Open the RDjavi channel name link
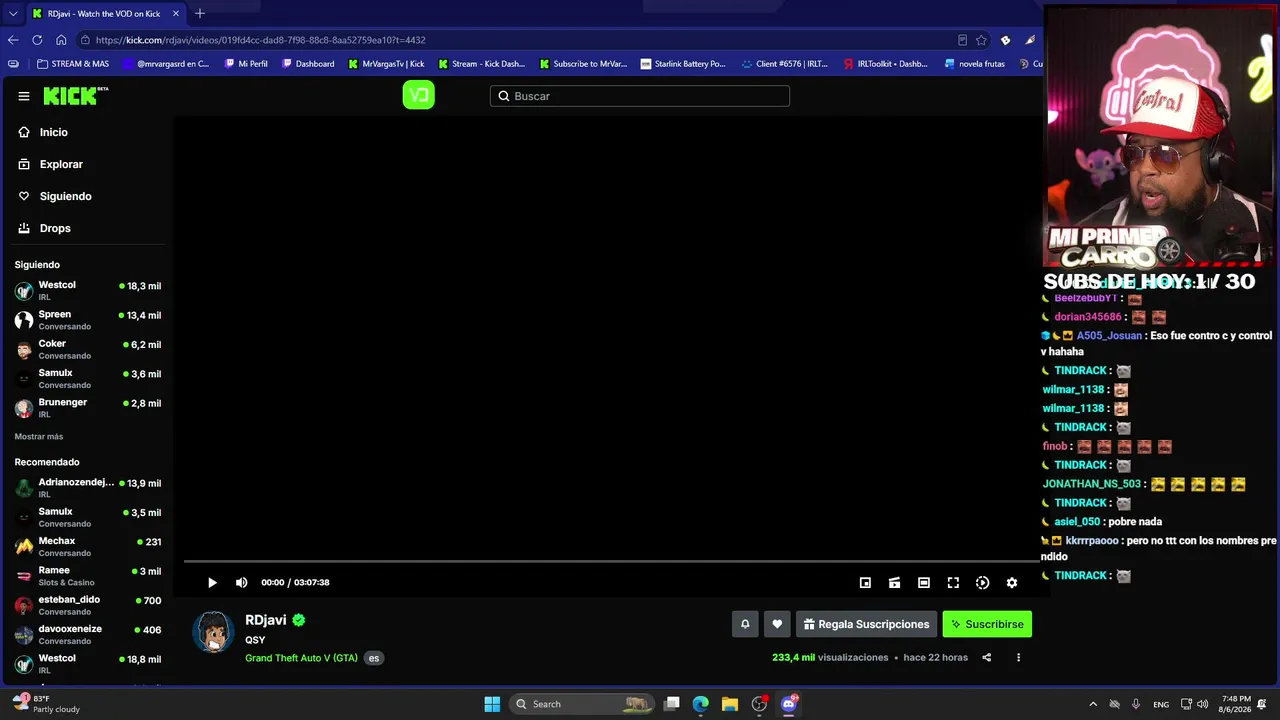Image resolution: width=1280 pixels, height=720 pixels. click(266, 620)
